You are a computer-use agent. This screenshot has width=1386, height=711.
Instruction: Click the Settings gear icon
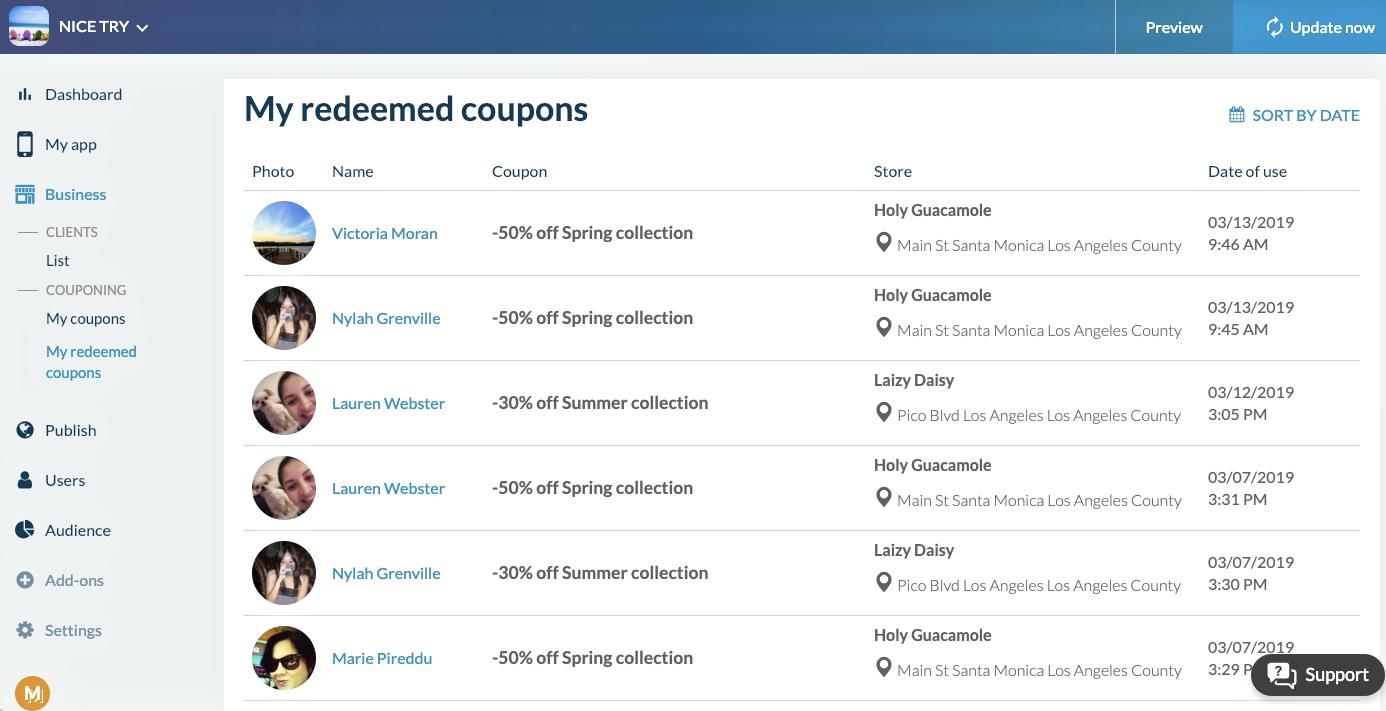coord(25,630)
